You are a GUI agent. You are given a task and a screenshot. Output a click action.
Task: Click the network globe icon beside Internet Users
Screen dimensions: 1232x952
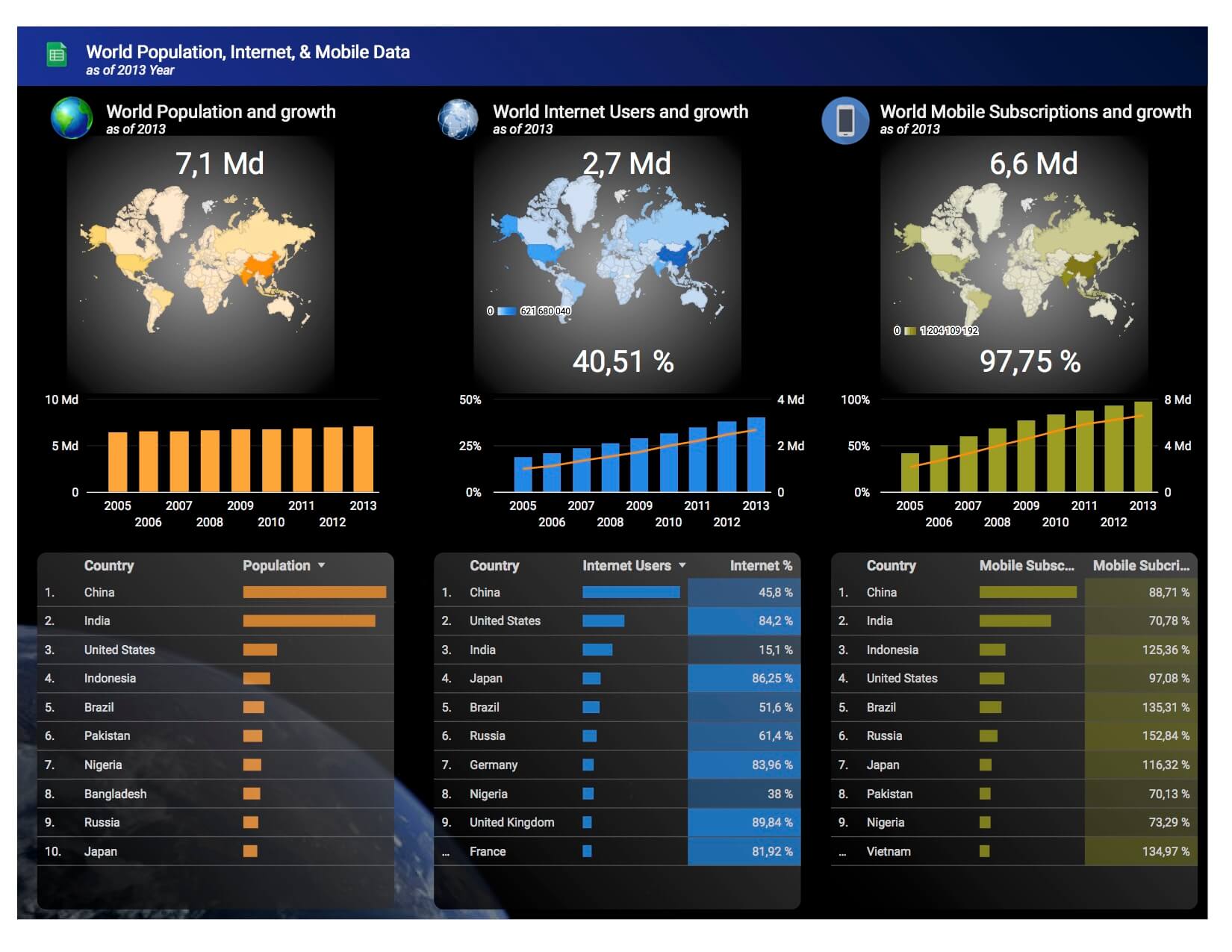[x=458, y=119]
